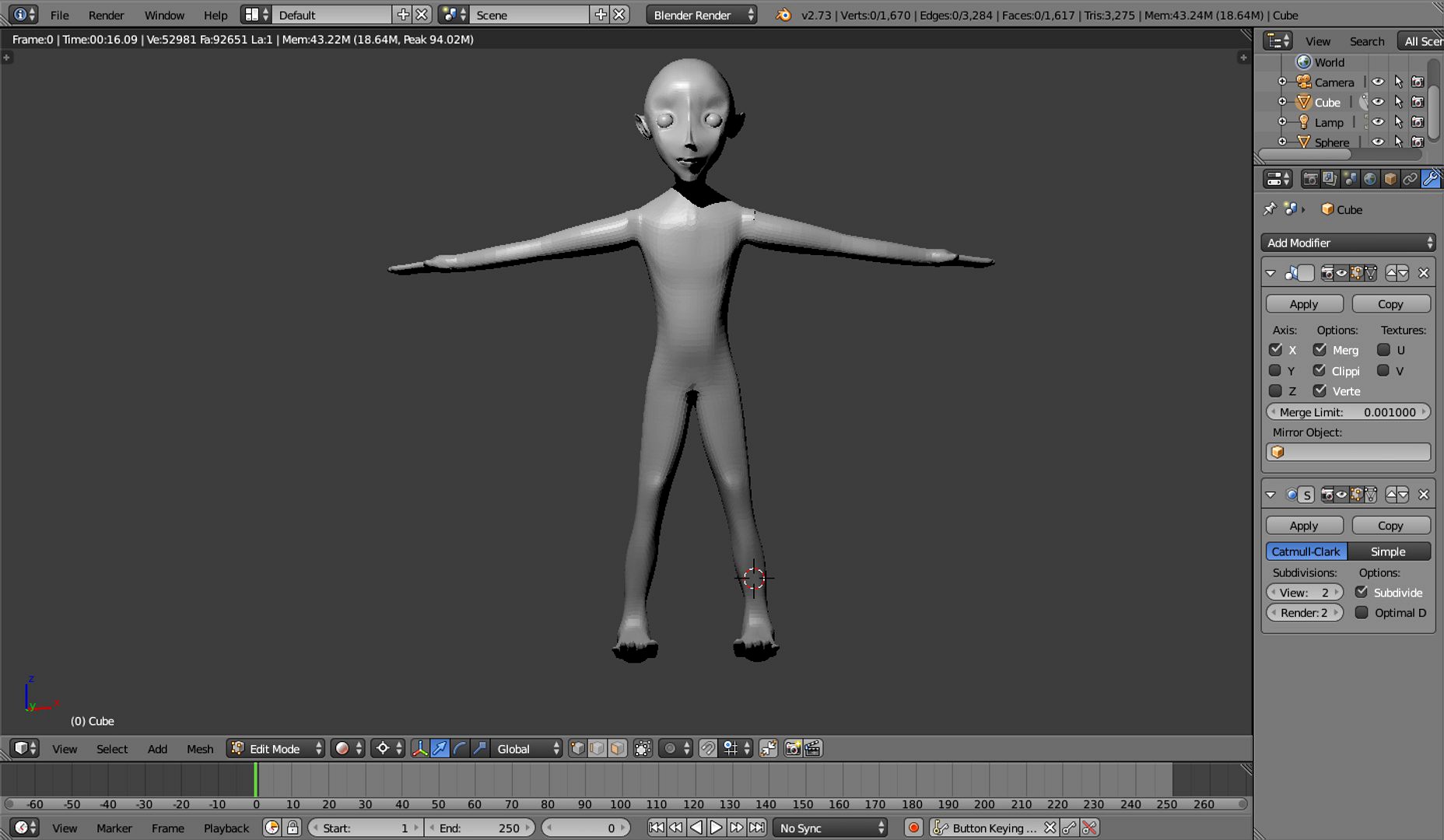This screenshot has width=1444, height=840.
Task: Click the Merge Limit value slider
Action: coord(1348,412)
